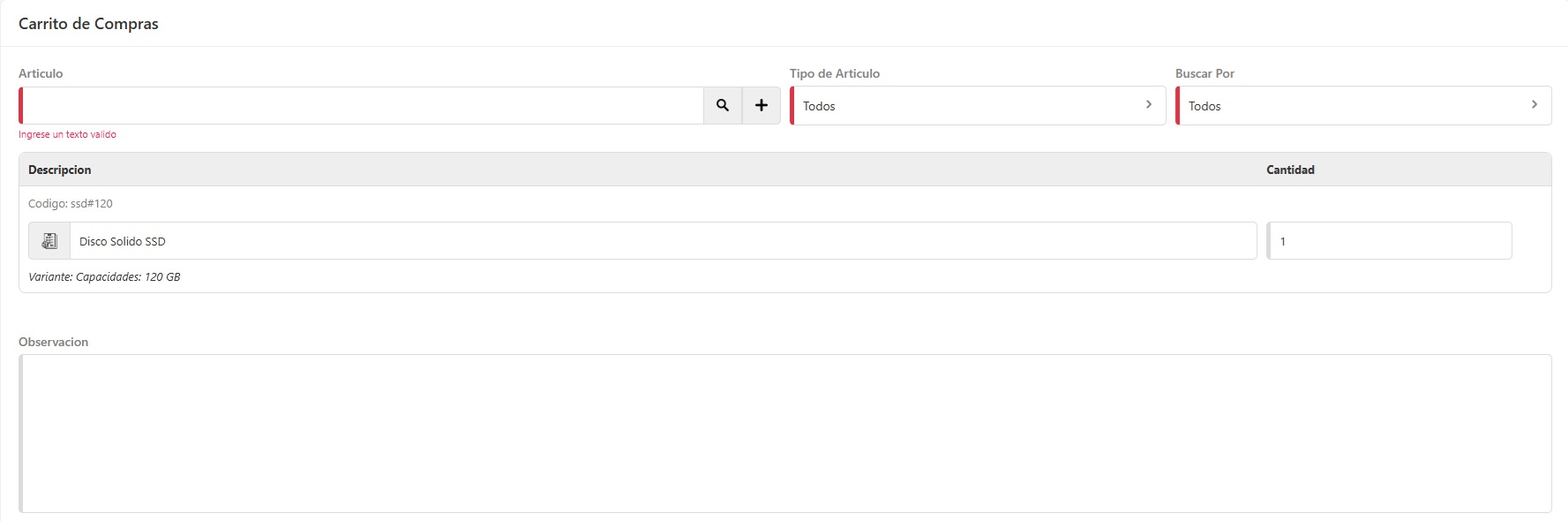
Task: Click the chevron in Tipo de Articulo selector
Action: pos(1148,105)
